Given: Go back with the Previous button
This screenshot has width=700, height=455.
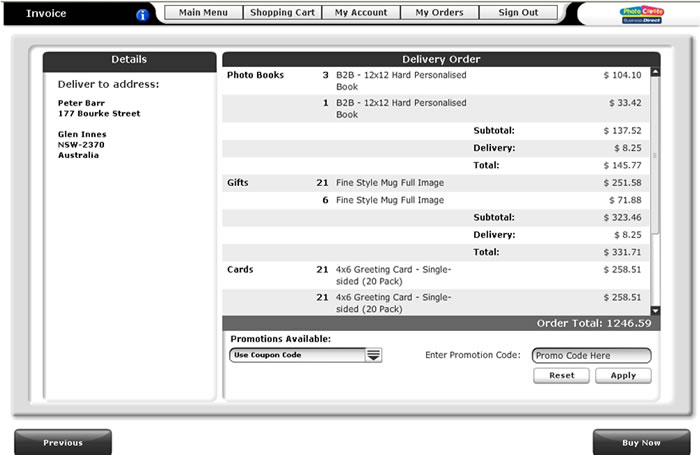Looking at the screenshot, I should pos(63,442).
